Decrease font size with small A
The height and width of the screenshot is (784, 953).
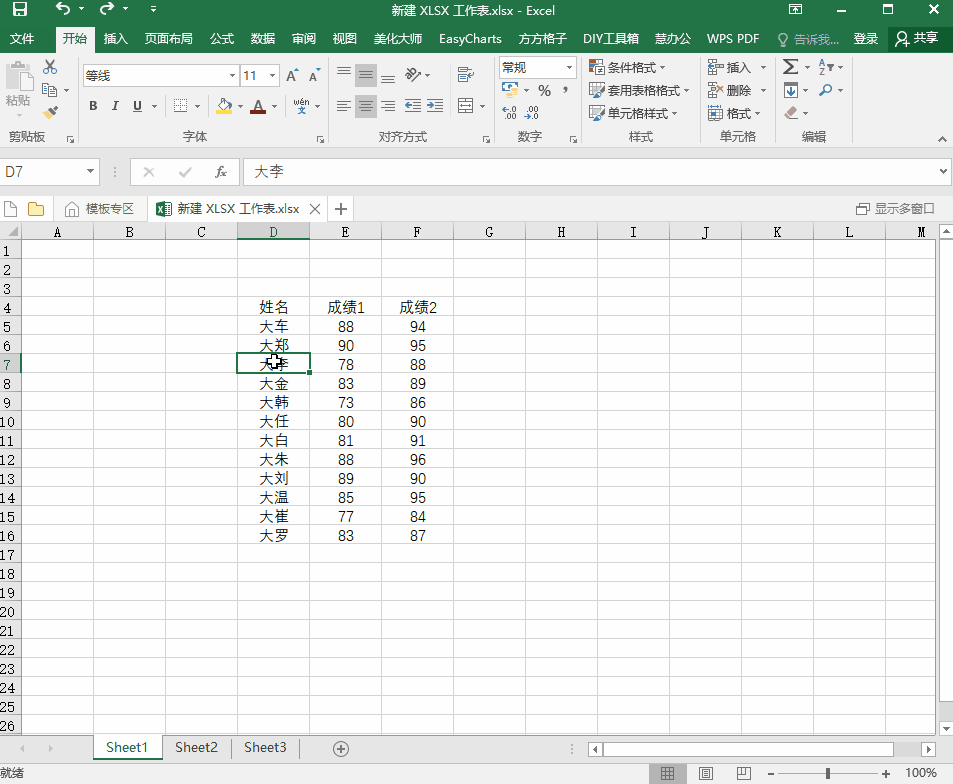(x=314, y=75)
